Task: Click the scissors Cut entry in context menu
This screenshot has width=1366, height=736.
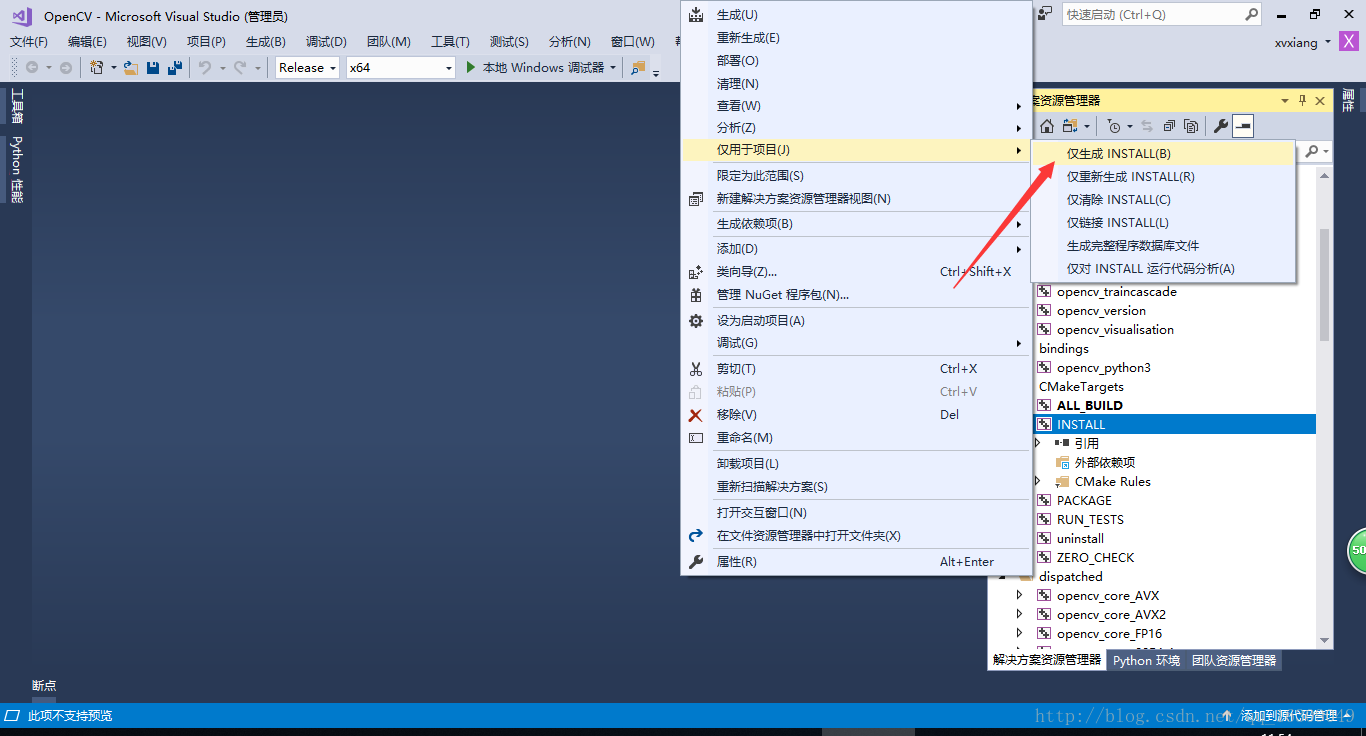Action: (855, 369)
